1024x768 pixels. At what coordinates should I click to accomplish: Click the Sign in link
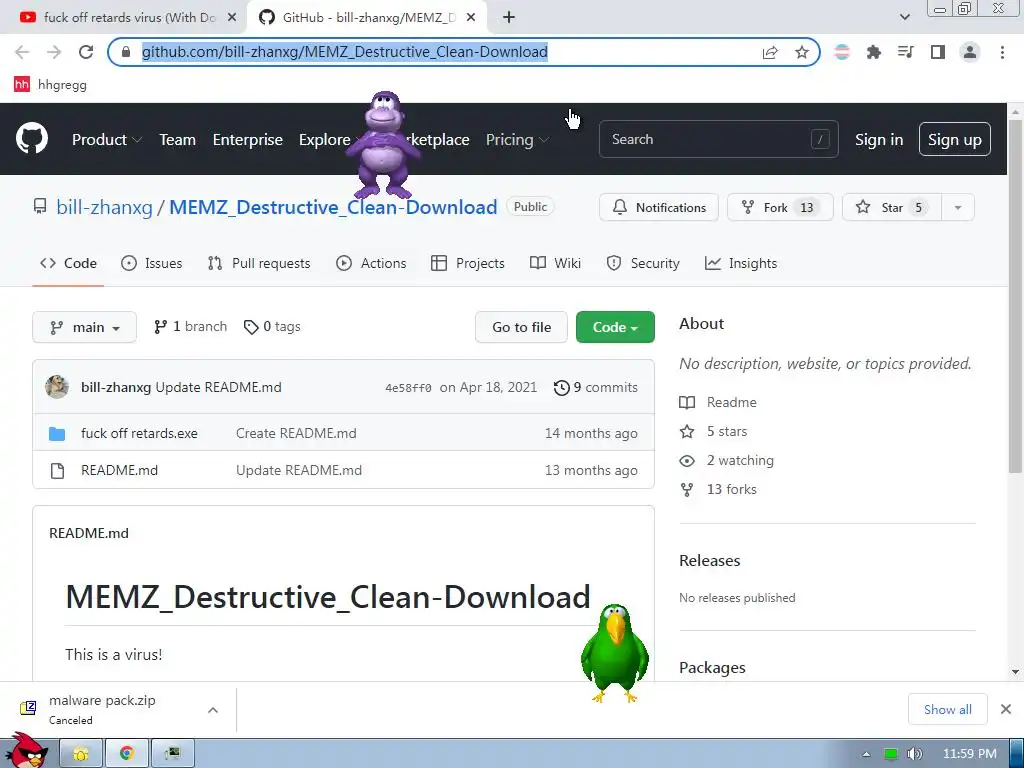coord(879,139)
